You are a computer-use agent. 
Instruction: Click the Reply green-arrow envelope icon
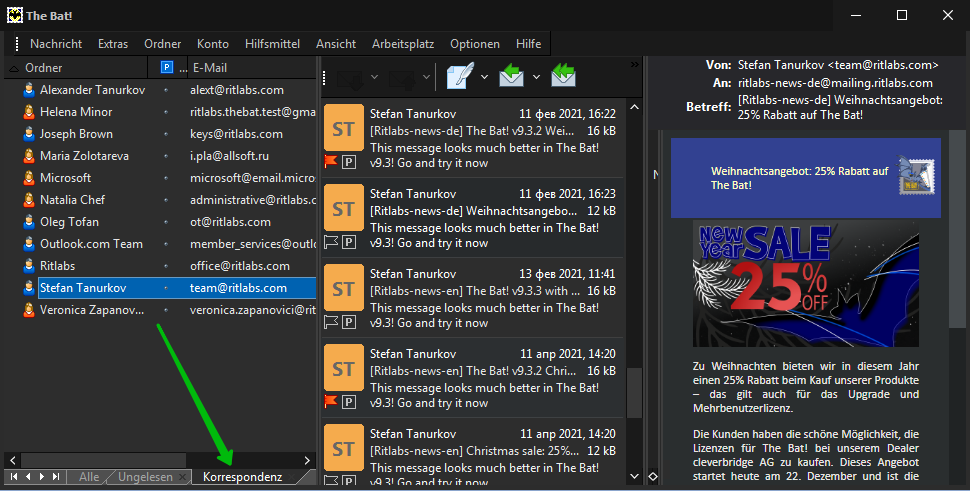coord(512,75)
